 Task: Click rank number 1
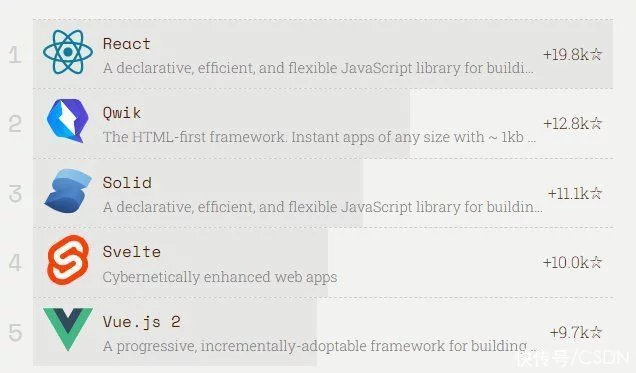(x=15, y=55)
